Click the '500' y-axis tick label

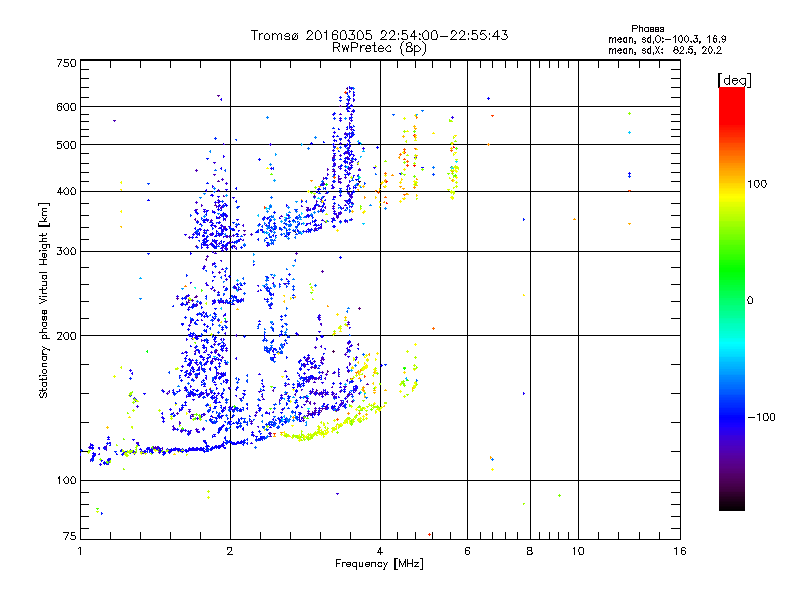[66, 145]
